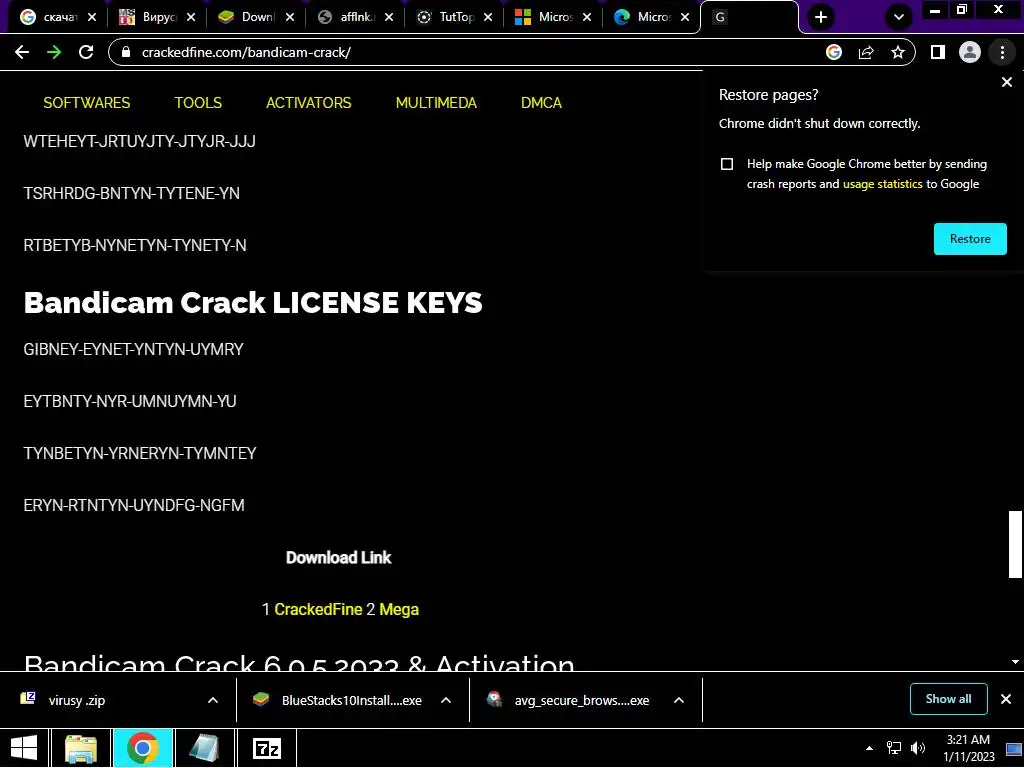Open the network status tray icon
The height and width of the screenshot is (768, 1024).
(893, 748)
